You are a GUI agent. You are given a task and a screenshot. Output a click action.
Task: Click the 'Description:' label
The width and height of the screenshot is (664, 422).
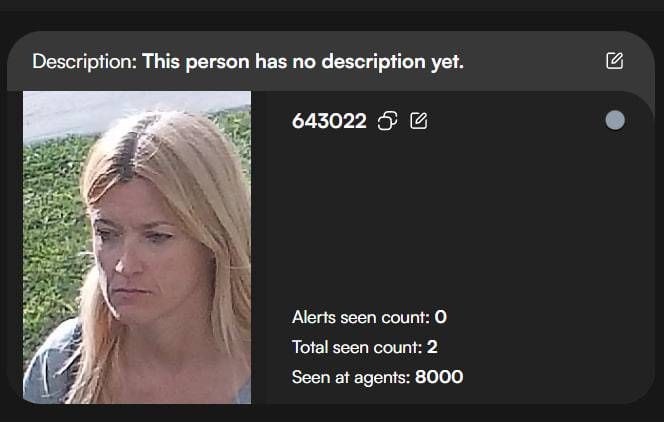[85, 62]
